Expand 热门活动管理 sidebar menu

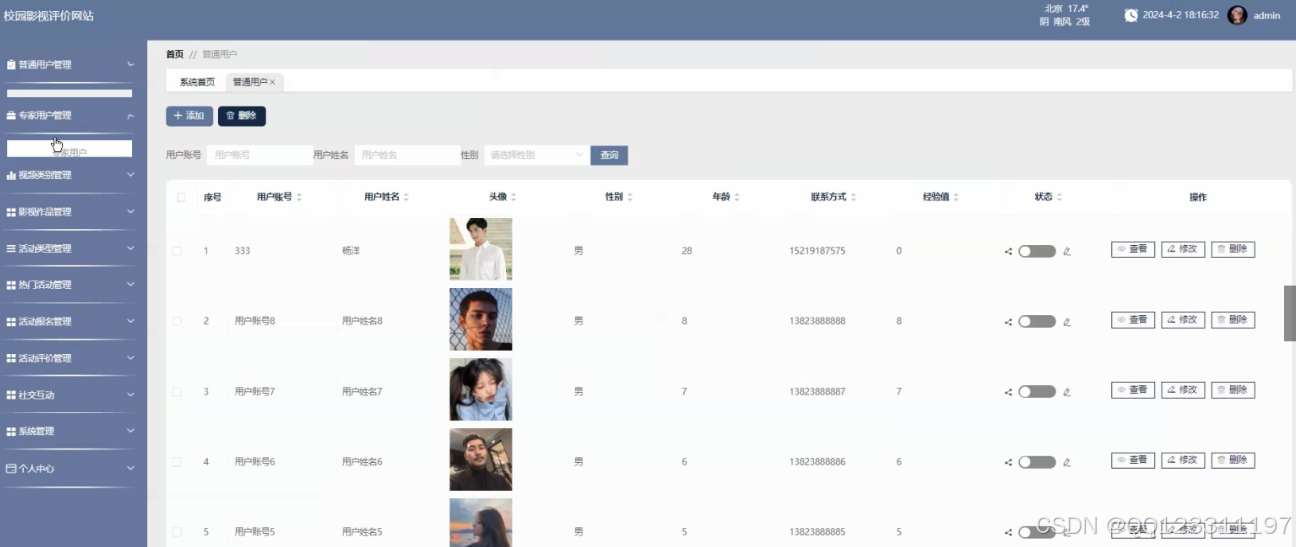click(x=70, y=285)
